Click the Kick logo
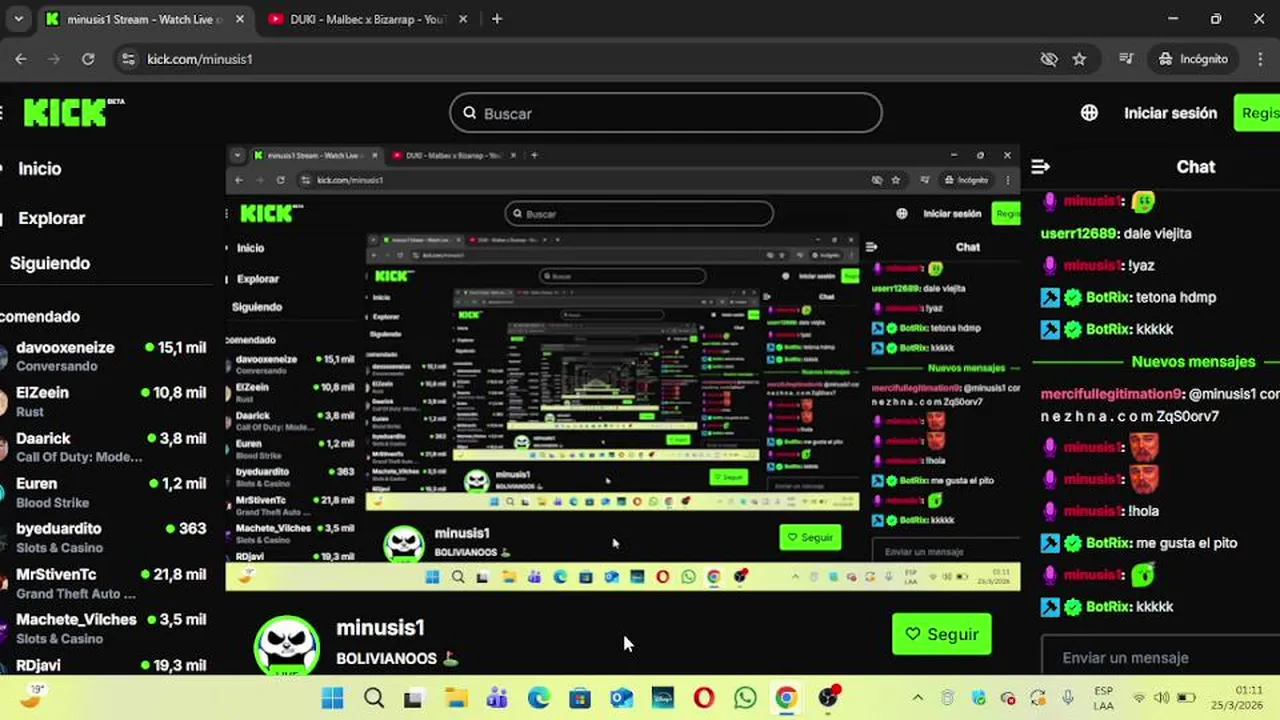Viewport: 1280px width, 720px height. point(72,113)
